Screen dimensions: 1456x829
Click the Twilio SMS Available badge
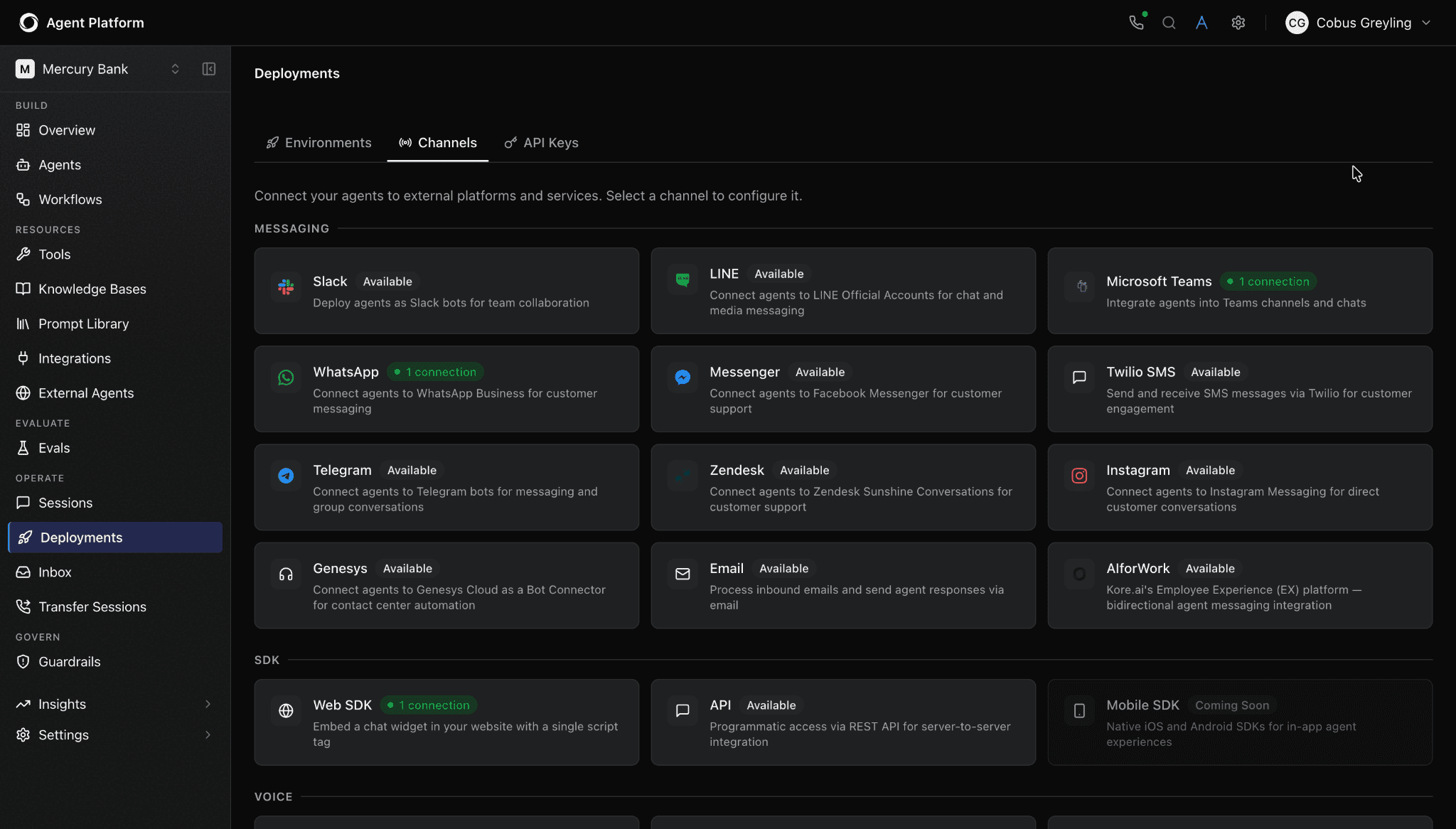(1215, 373)
